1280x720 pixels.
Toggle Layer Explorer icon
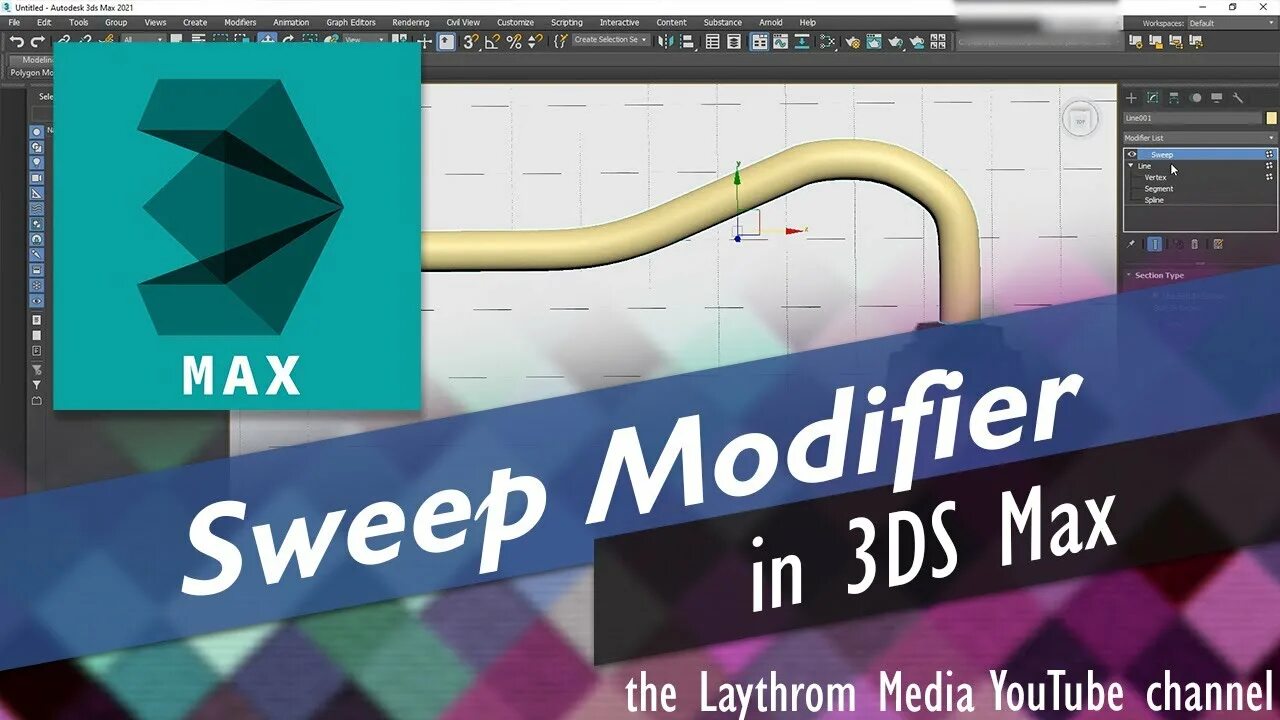734,41
